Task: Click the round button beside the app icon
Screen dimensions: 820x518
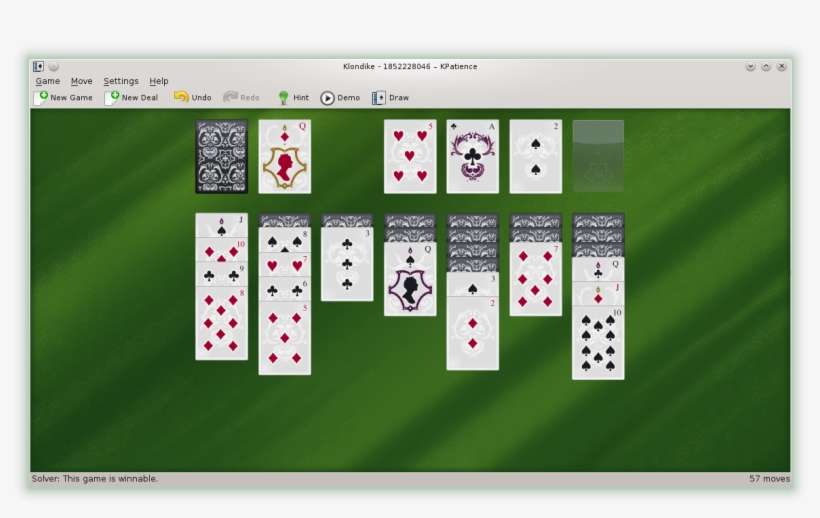Action: point(53,66)
